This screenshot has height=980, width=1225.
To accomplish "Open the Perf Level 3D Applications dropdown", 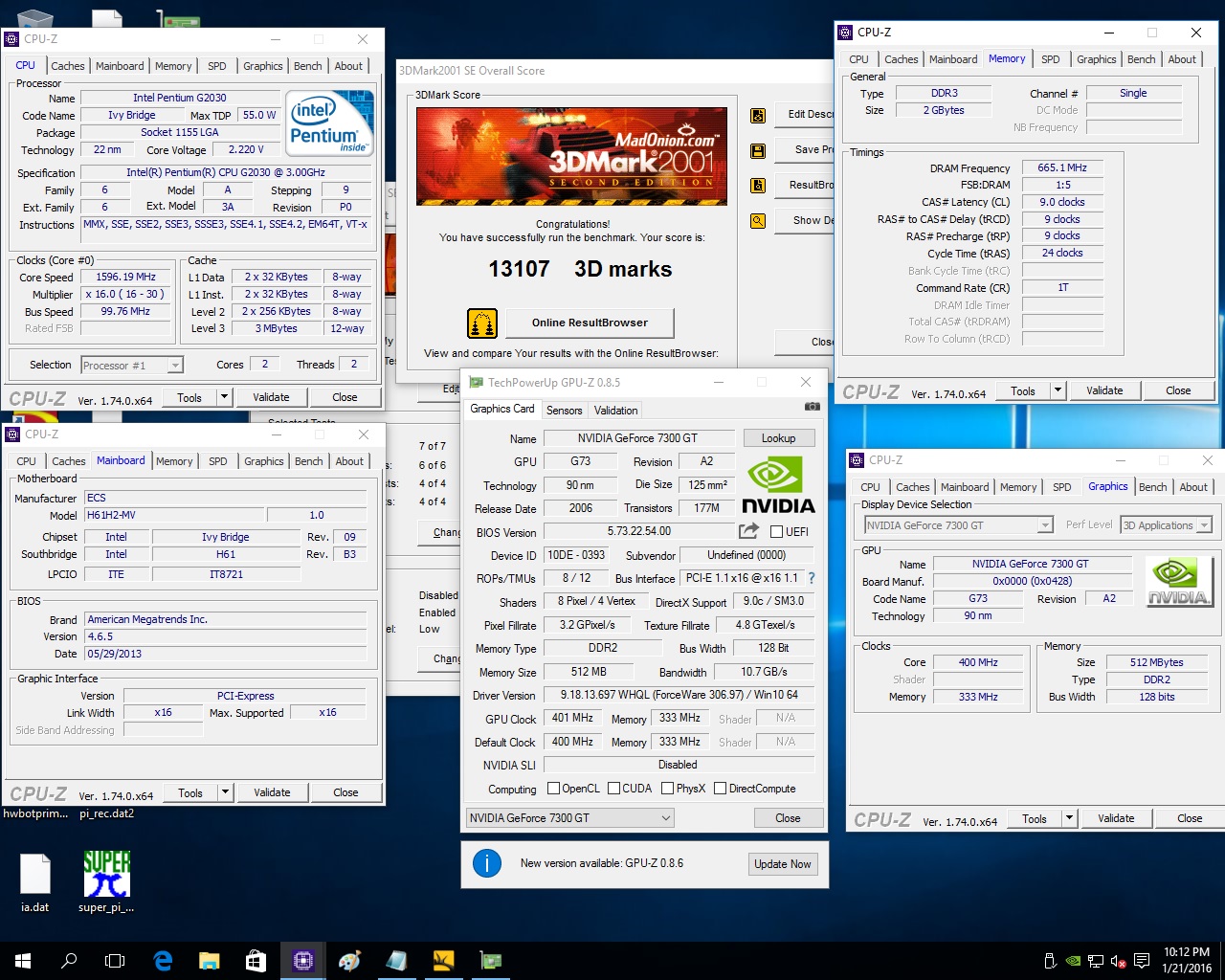I will point(1167,525).
